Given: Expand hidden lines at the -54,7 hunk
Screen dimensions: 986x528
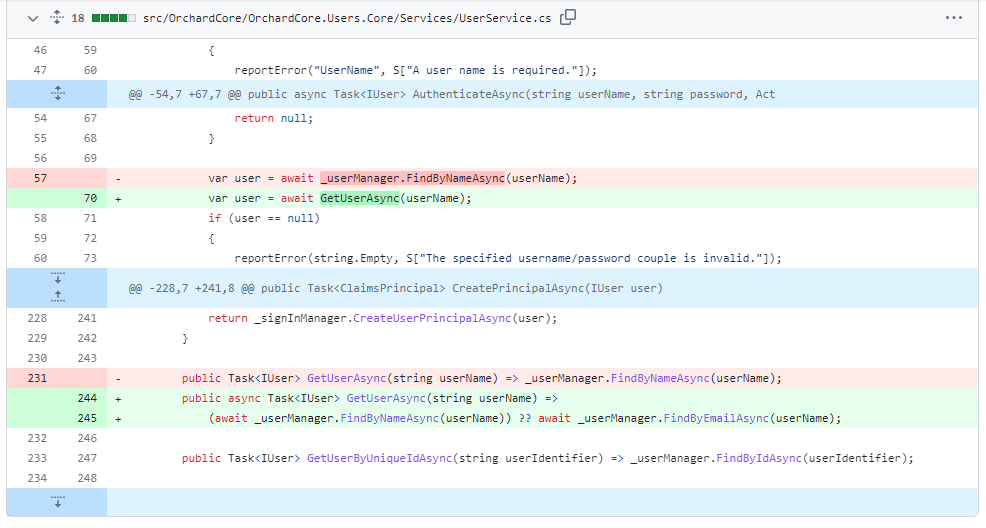Looking at the screenshot, I should 57,94.
